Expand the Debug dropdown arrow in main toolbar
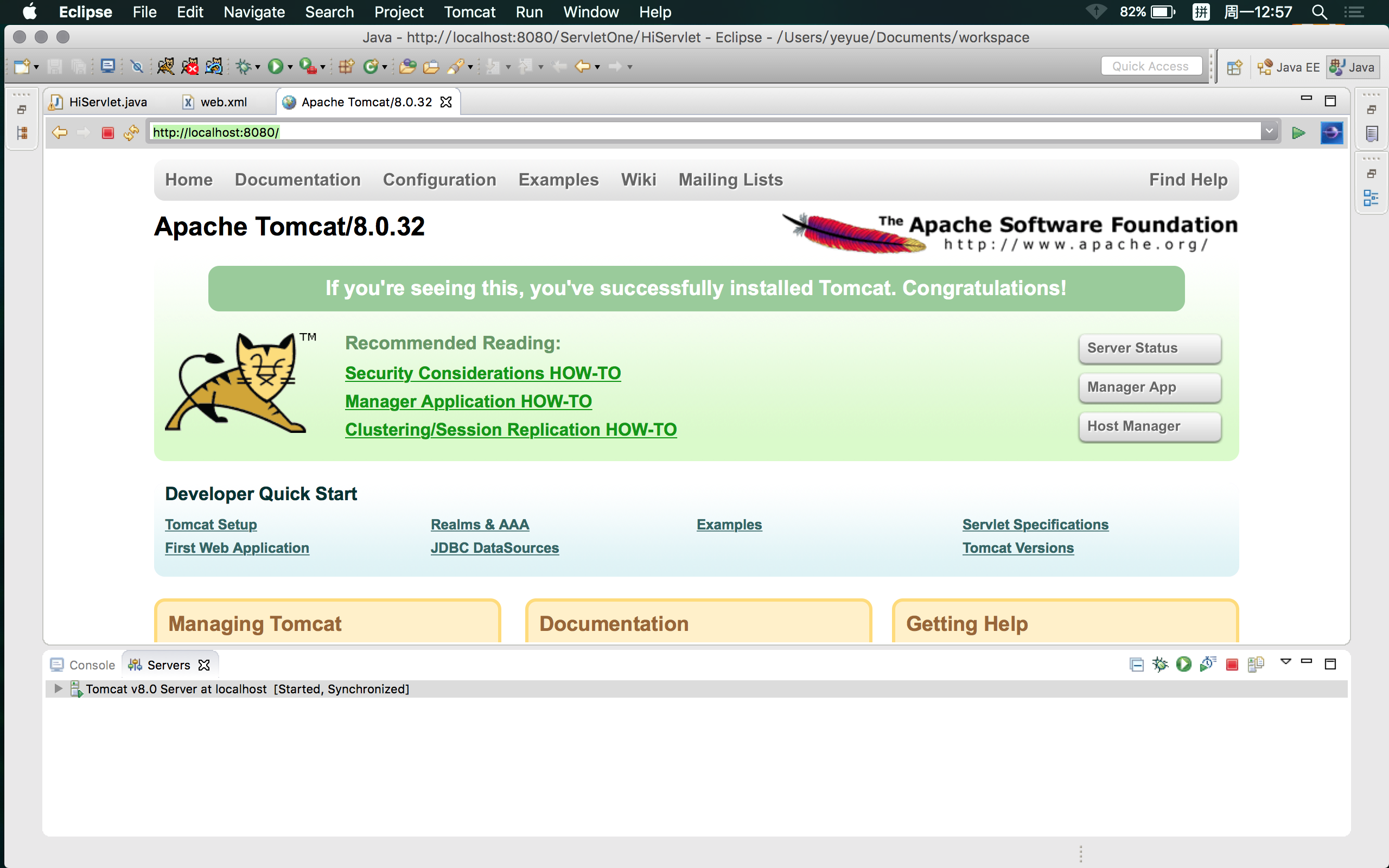This screenshot has width=1389, height=868. [x=257, y=67]
